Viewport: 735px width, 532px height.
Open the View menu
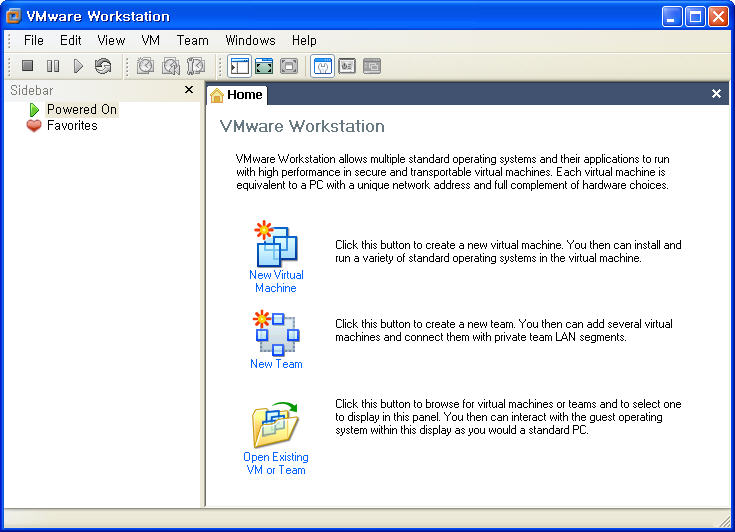click(x=111, y=40)
